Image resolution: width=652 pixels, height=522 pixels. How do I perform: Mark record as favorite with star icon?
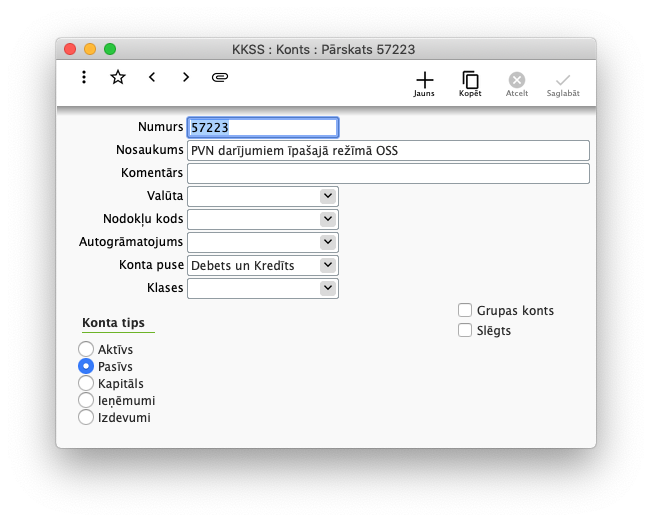[118, 77]
